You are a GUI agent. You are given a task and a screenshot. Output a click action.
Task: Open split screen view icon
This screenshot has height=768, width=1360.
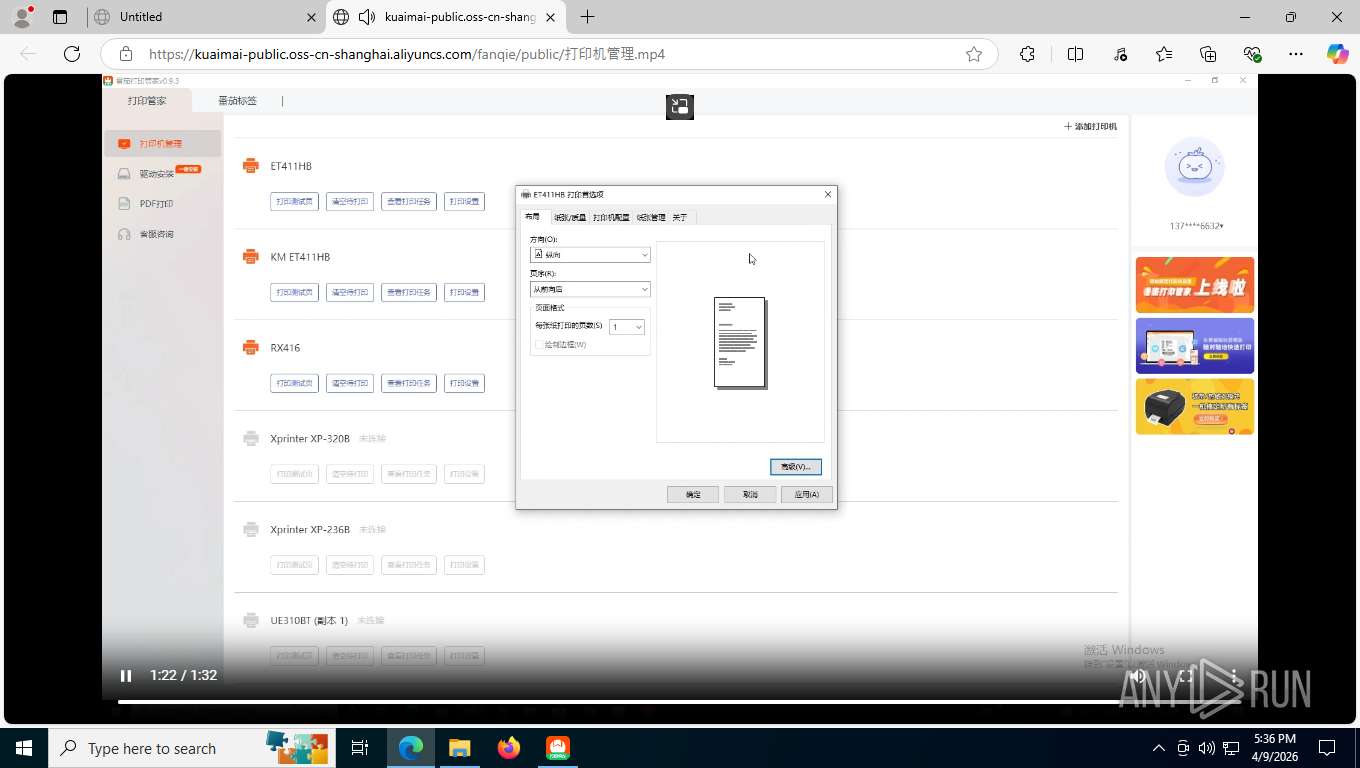(x=1076, y=54)
